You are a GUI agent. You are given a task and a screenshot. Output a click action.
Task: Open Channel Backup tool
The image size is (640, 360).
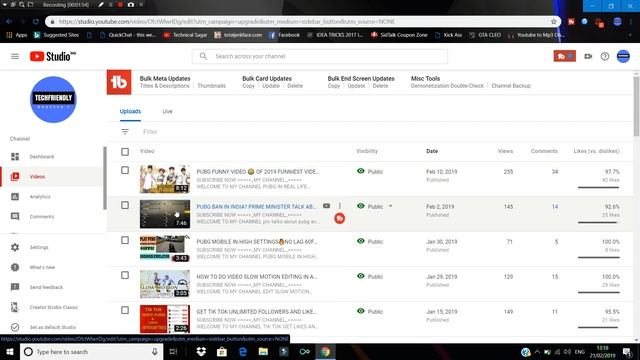(511, 86)
